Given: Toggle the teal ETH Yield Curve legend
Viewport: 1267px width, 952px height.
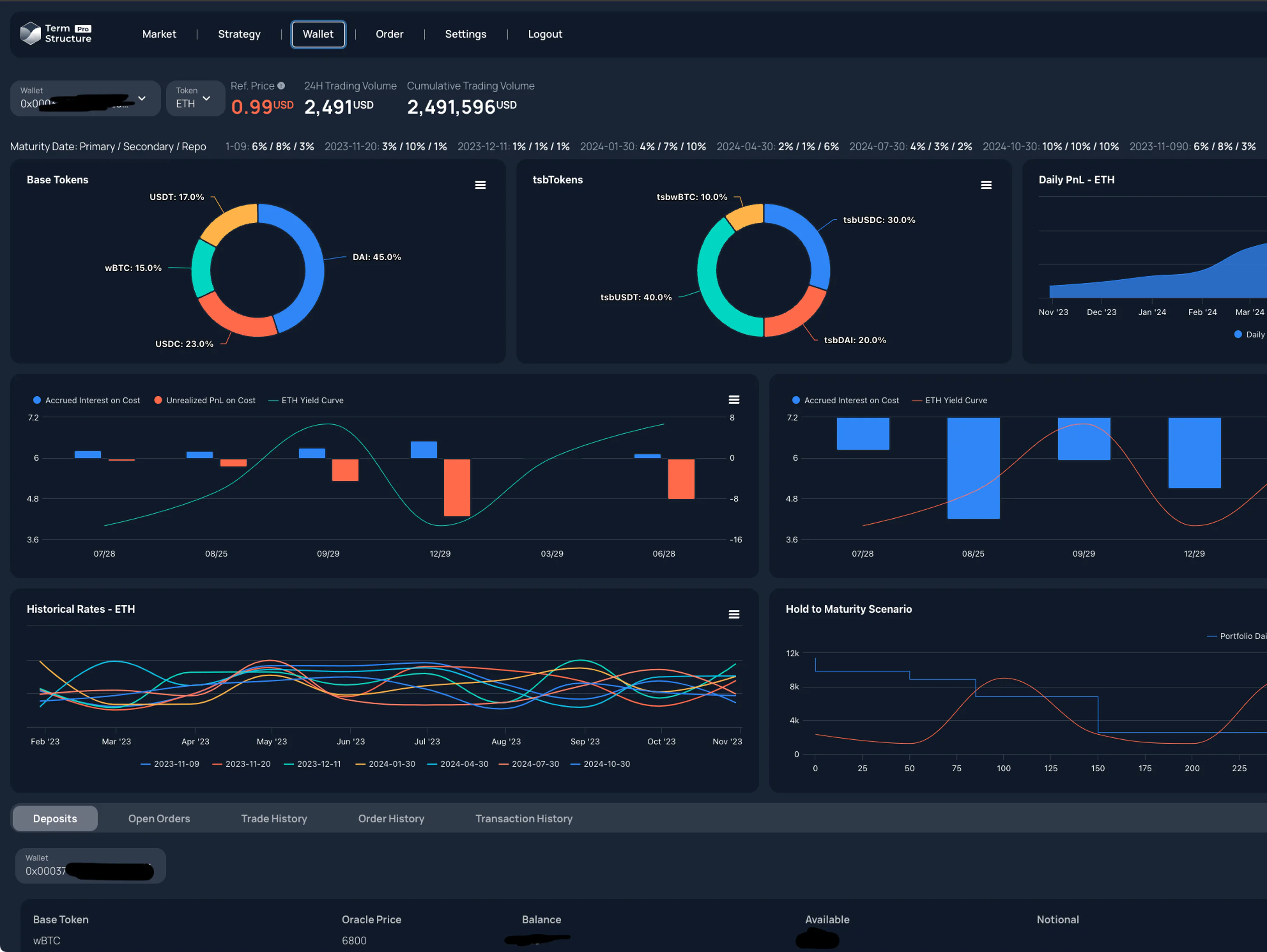Looking at the screenshot, I should pos(306,401).
